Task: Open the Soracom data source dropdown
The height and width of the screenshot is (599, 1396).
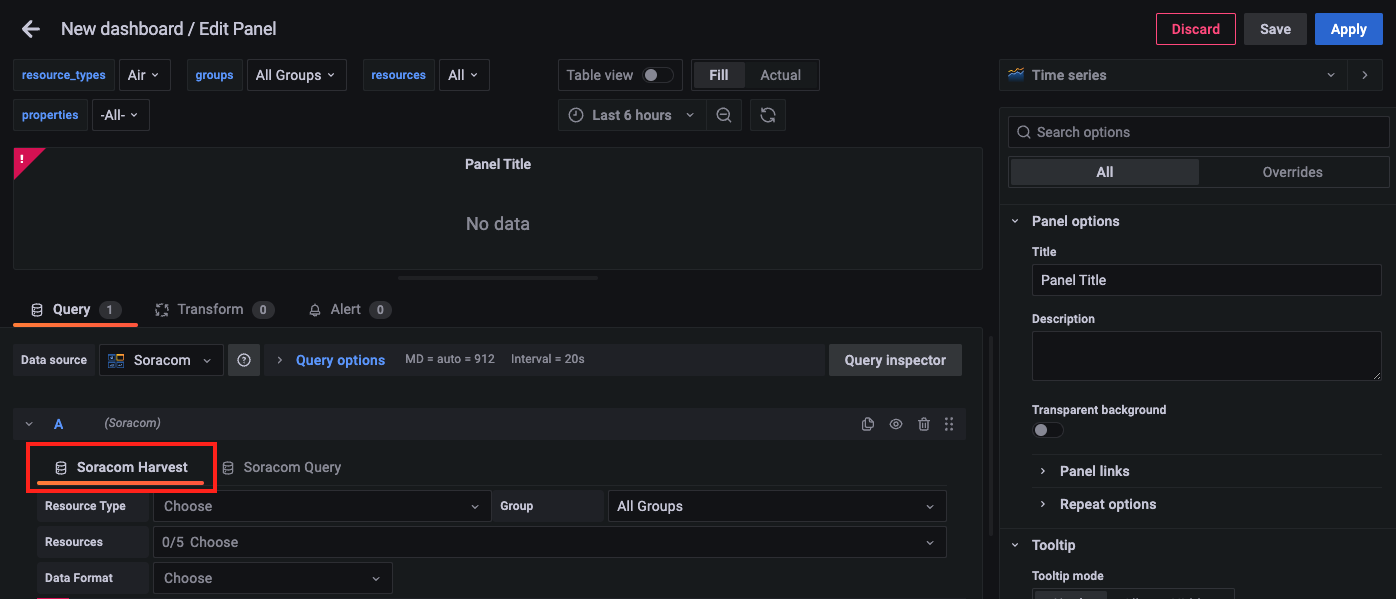Action: (161, 360)
